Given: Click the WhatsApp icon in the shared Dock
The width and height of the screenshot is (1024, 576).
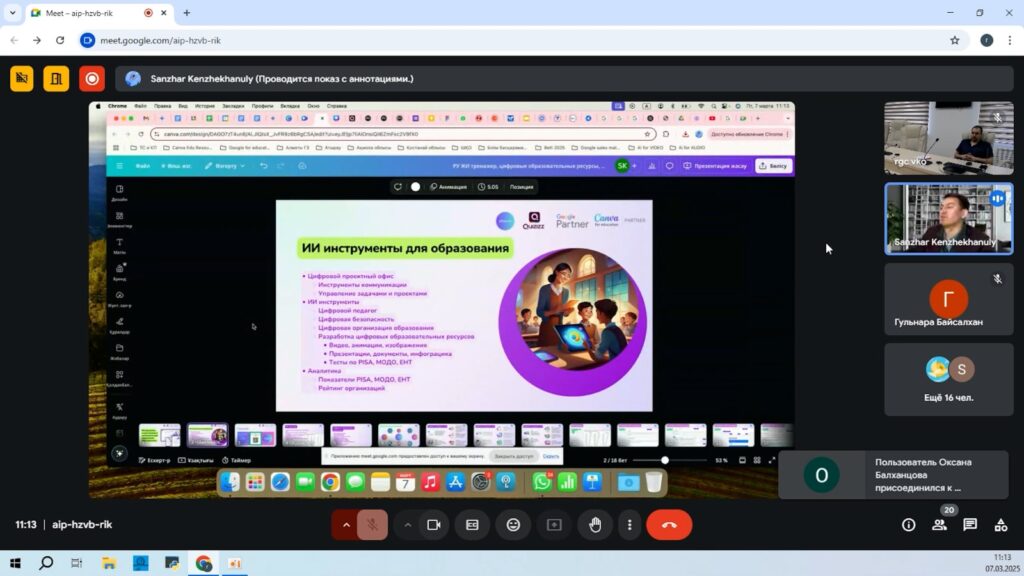Looking at the screenshot, I should tap(541, 482).
